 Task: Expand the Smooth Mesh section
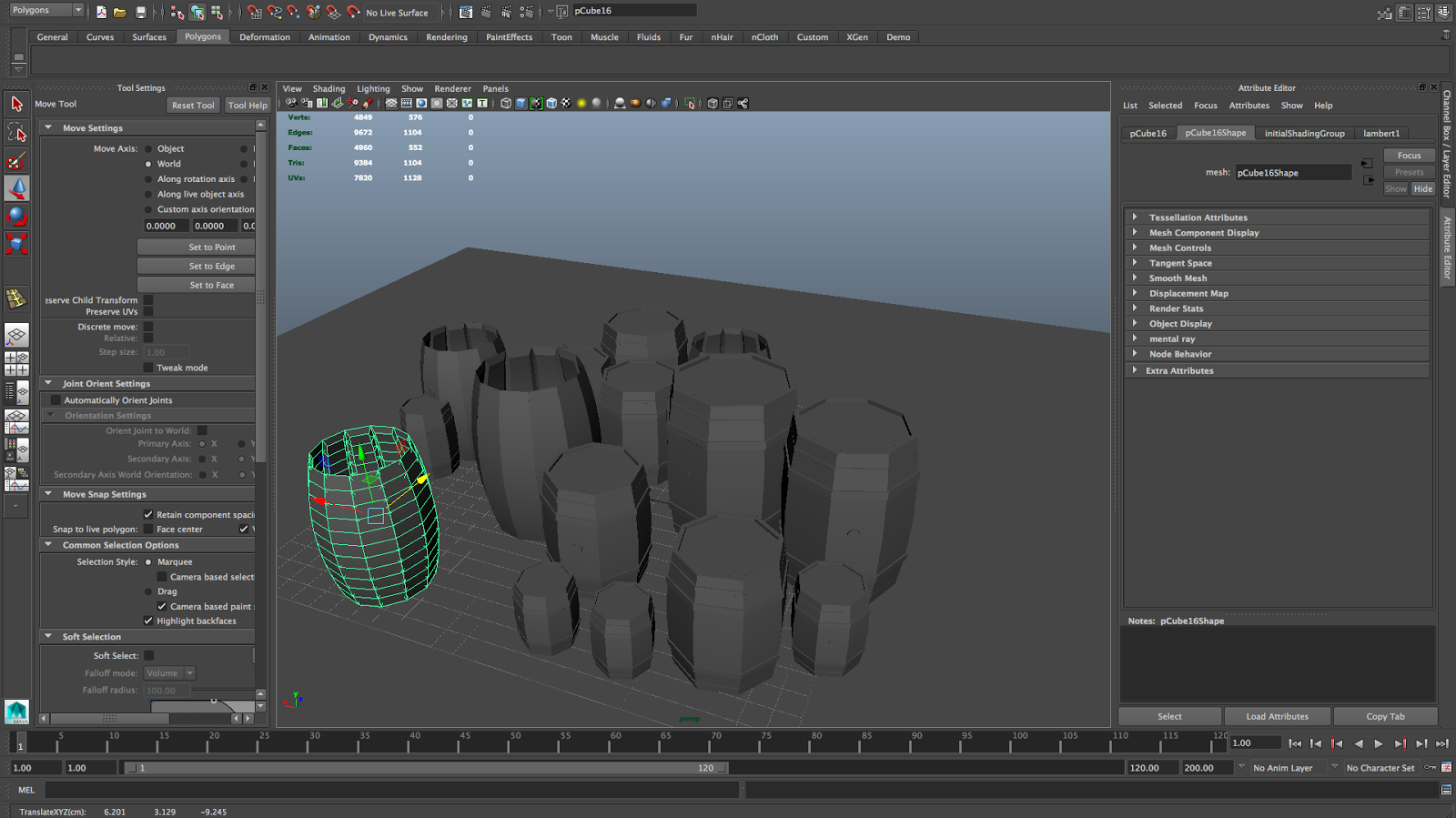pos(1178,278)
